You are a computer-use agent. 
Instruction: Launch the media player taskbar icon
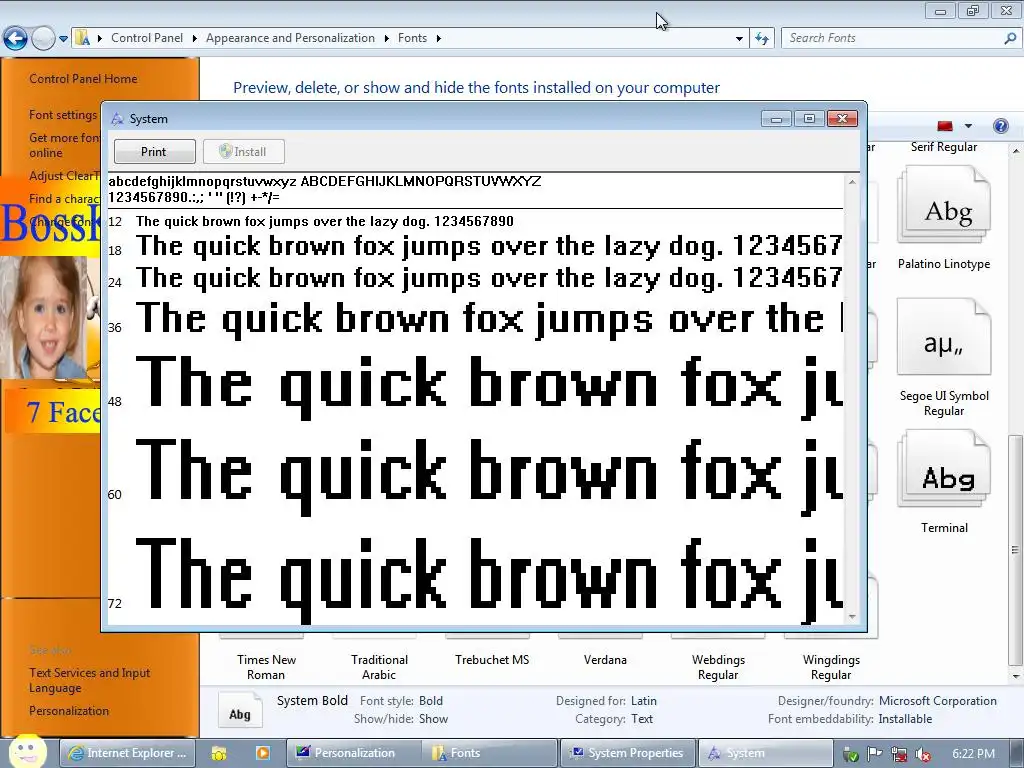click(263, 754)
